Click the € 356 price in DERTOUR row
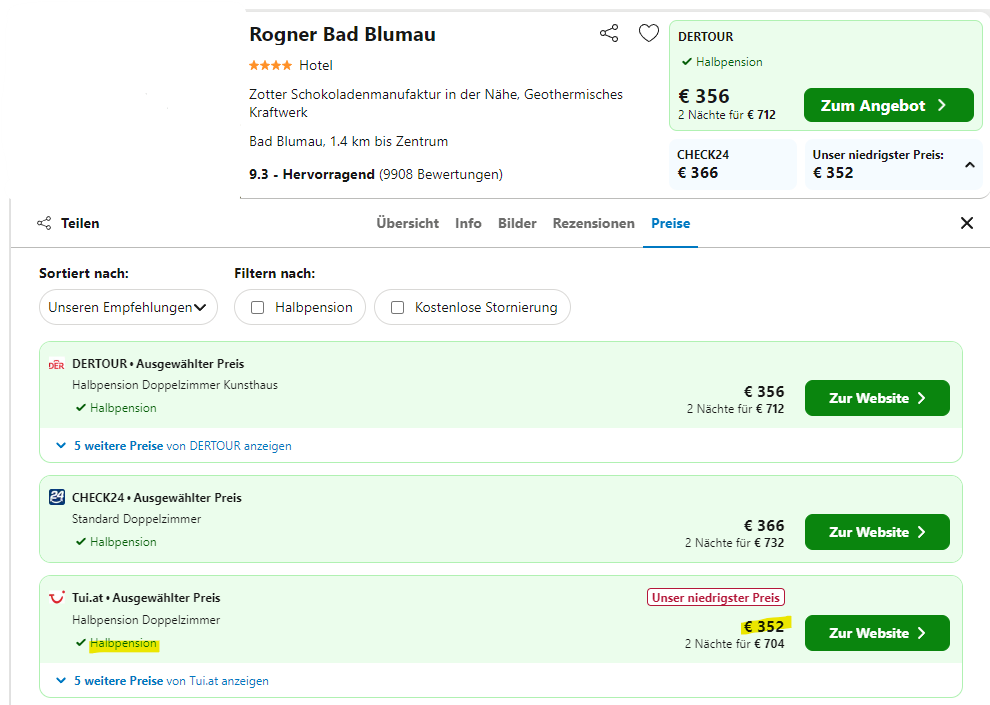 click(x=764, y=391)
